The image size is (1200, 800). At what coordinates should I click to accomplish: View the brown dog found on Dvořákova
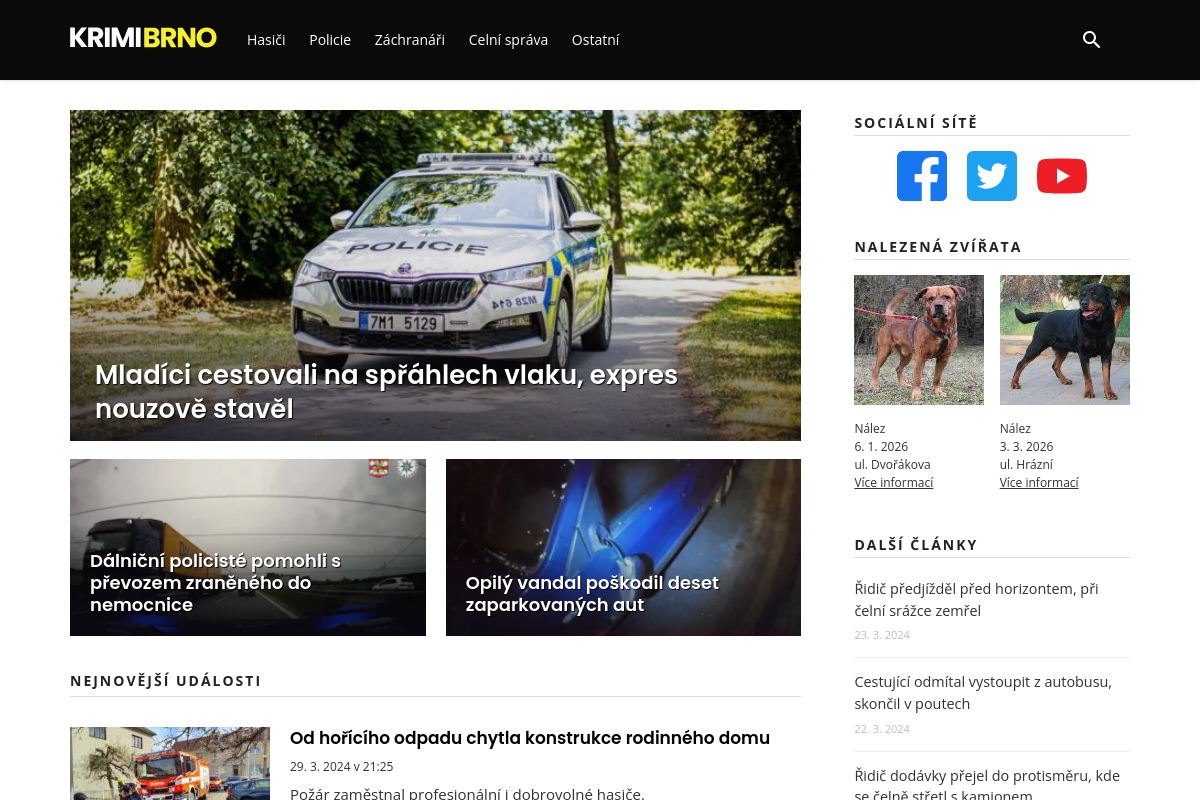click(x=919, y=340)
